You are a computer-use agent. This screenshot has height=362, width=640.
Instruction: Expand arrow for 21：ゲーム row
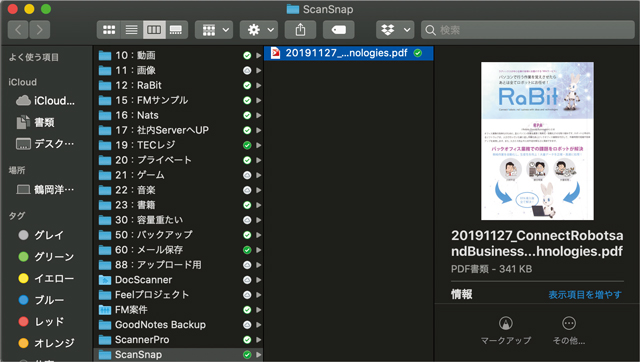[258, 175]
